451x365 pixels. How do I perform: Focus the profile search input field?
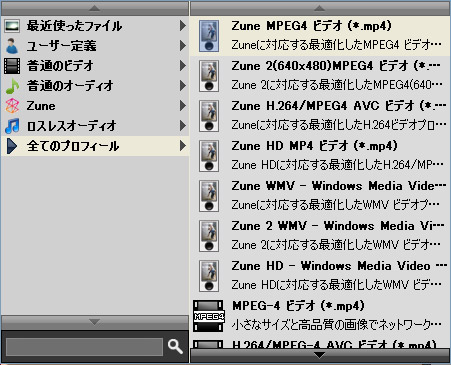tap(84, 347)
